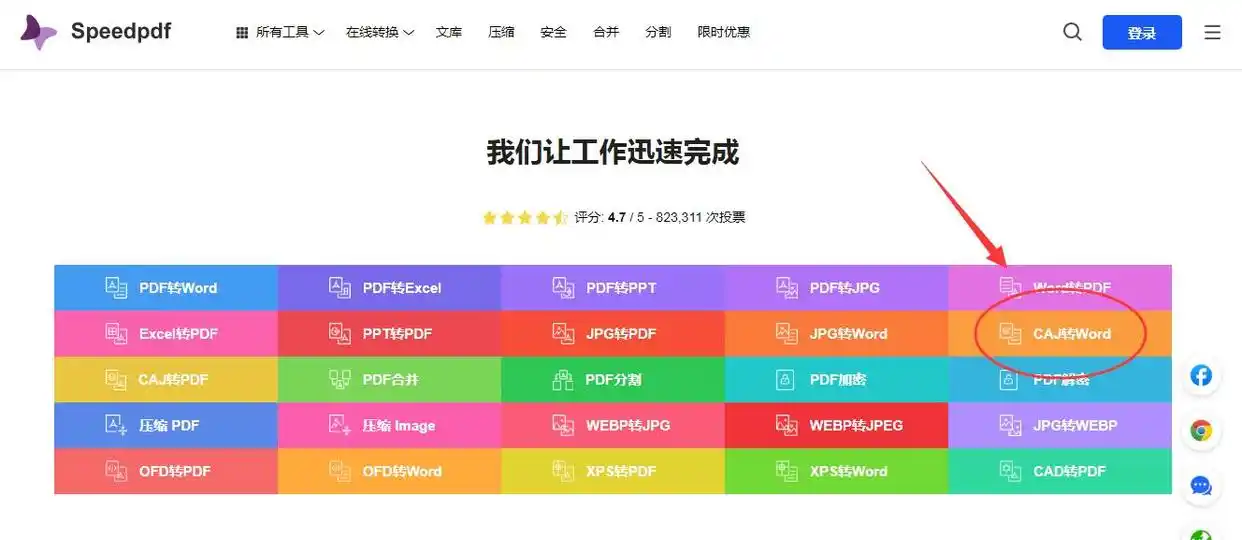This screenshot has width=1242, height=540.
Task: Open the 限时优惠 menu item
Action: point(724,32)
